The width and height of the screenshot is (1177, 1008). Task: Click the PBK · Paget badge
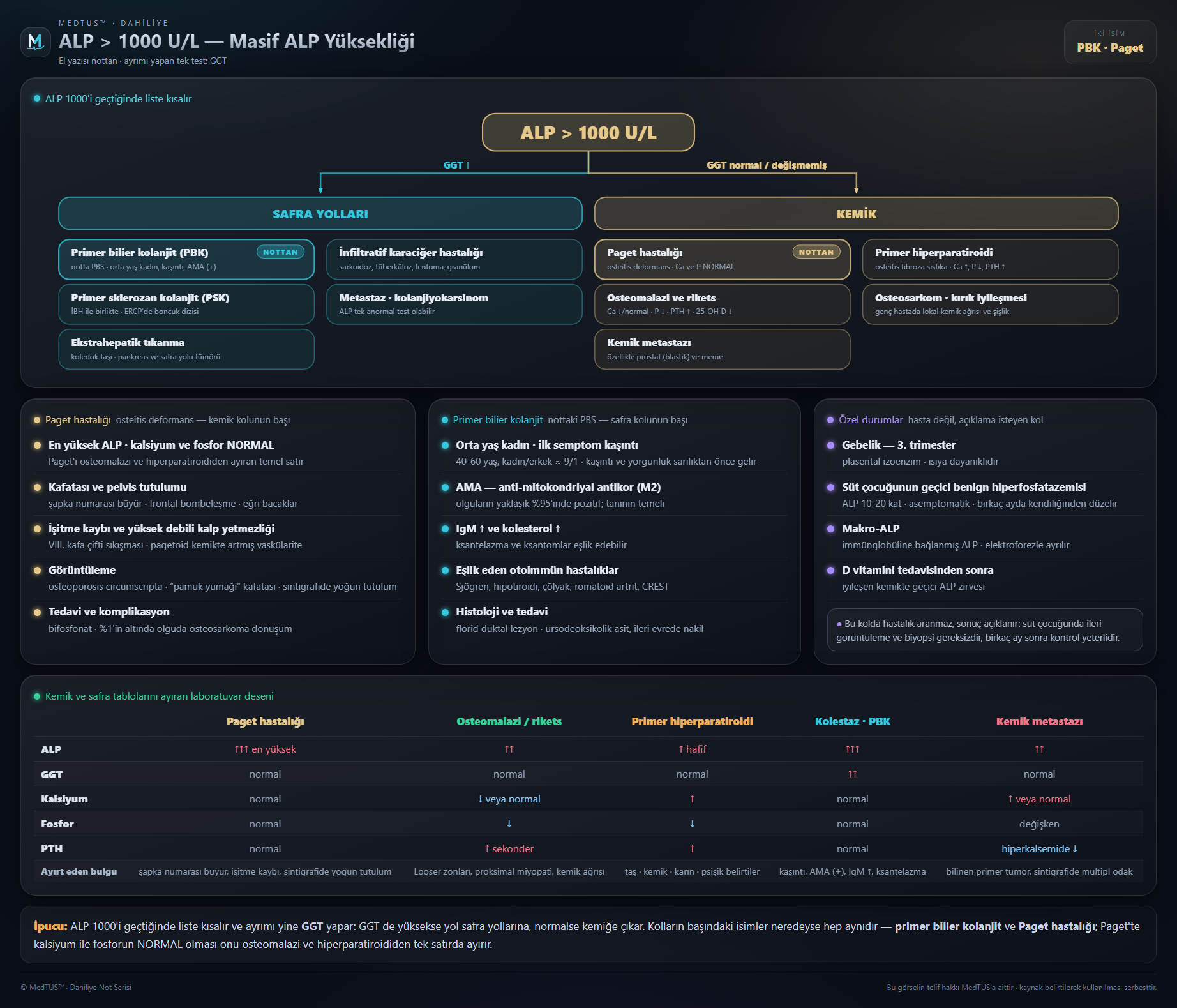1110,42
